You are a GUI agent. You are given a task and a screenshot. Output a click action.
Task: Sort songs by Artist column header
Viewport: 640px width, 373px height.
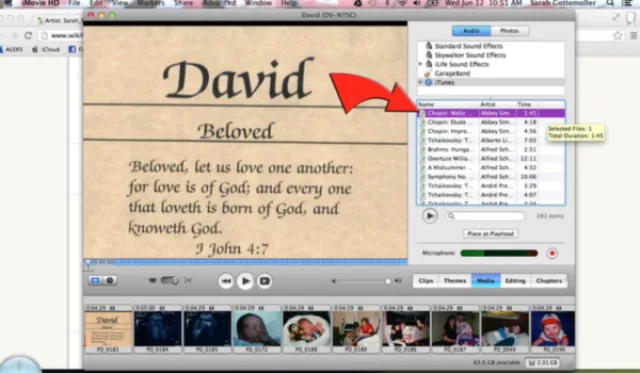pyautogui.click(x=497, y=104)
